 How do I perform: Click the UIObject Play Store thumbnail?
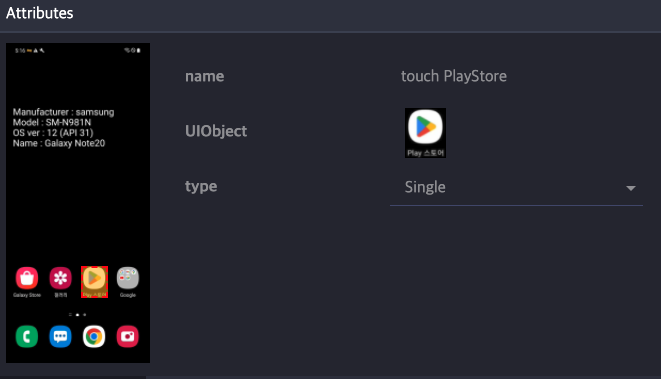pos(425,133)
